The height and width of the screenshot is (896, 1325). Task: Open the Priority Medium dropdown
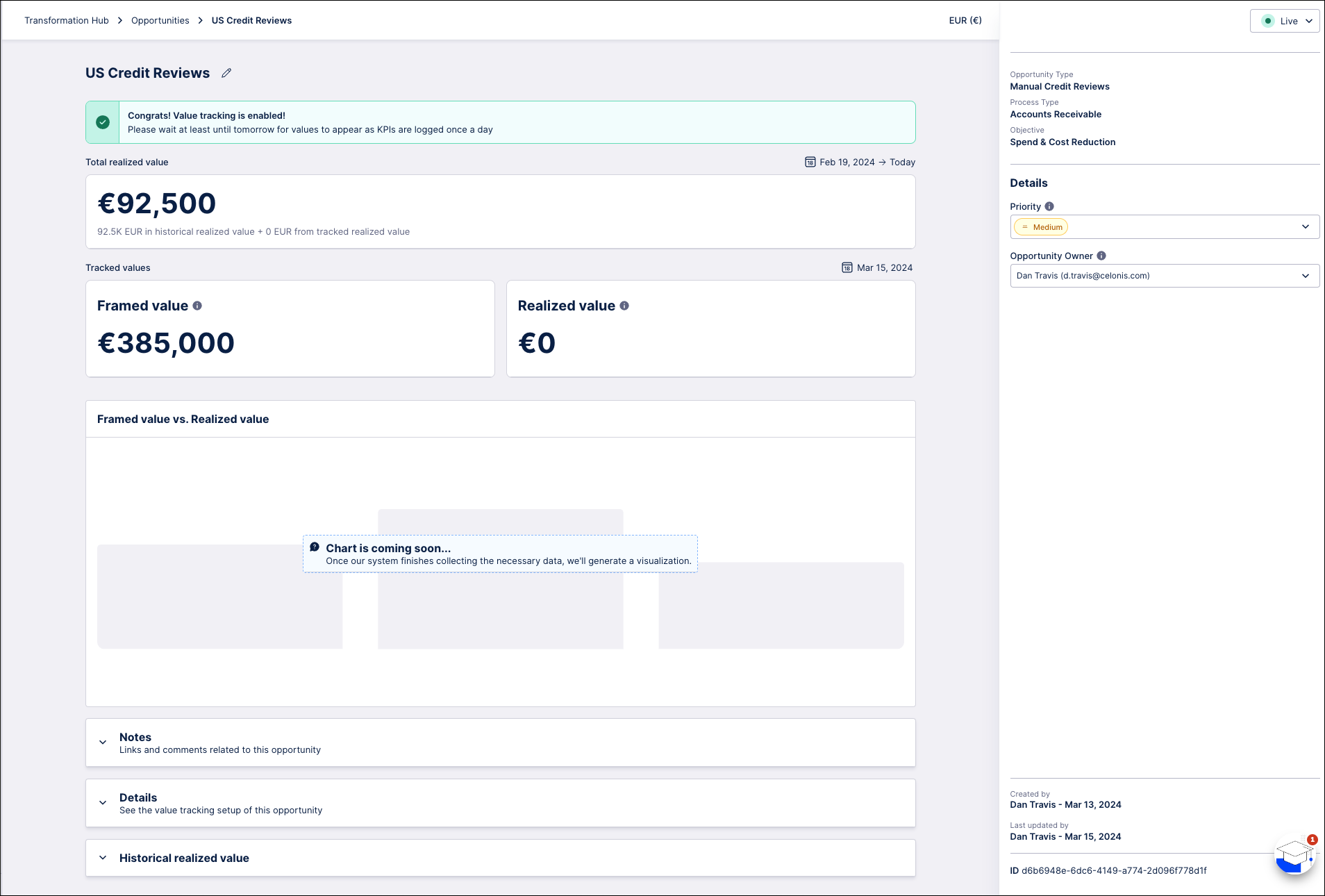(1165, 227)
